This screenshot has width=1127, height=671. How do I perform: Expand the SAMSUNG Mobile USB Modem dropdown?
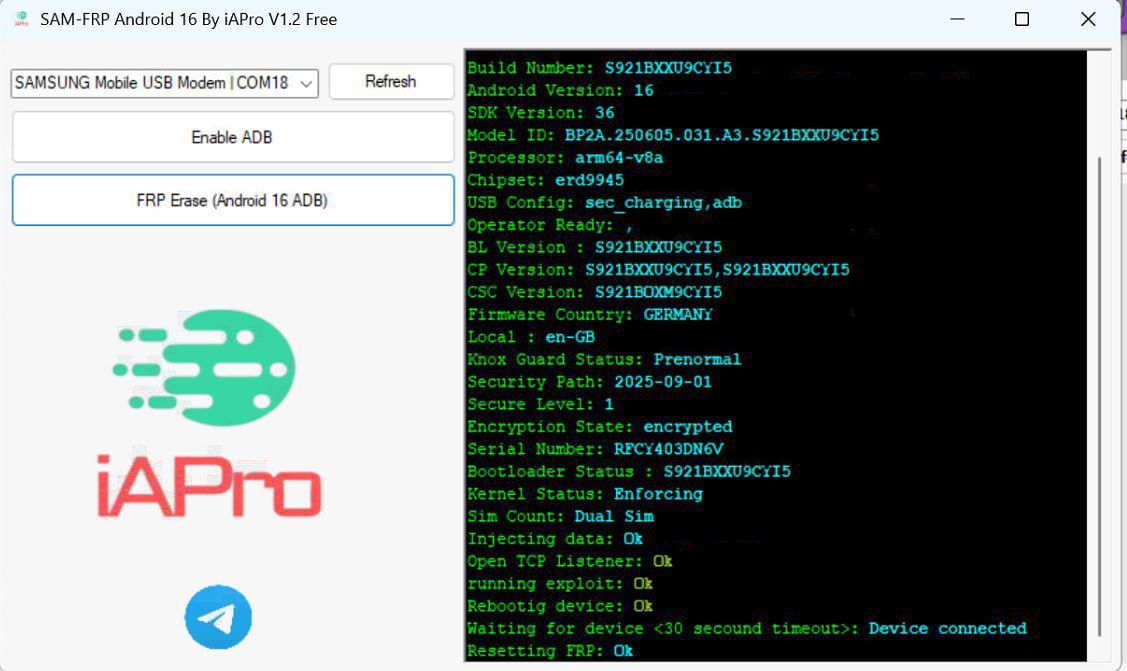click(x=307, y=83)
